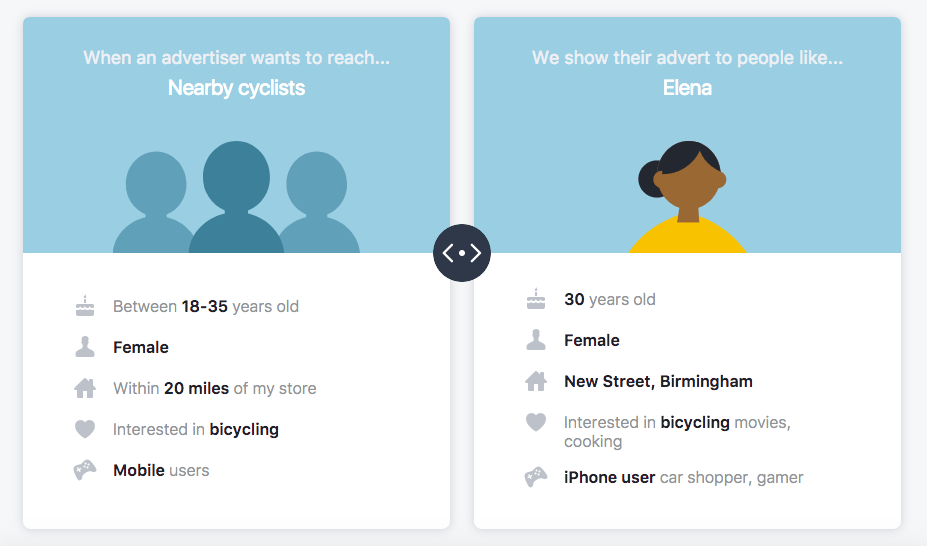The width and height of the screenshot is (927, 546).
Task: Click the birthday cake icon beside 18-35 years
Action: 85,306
